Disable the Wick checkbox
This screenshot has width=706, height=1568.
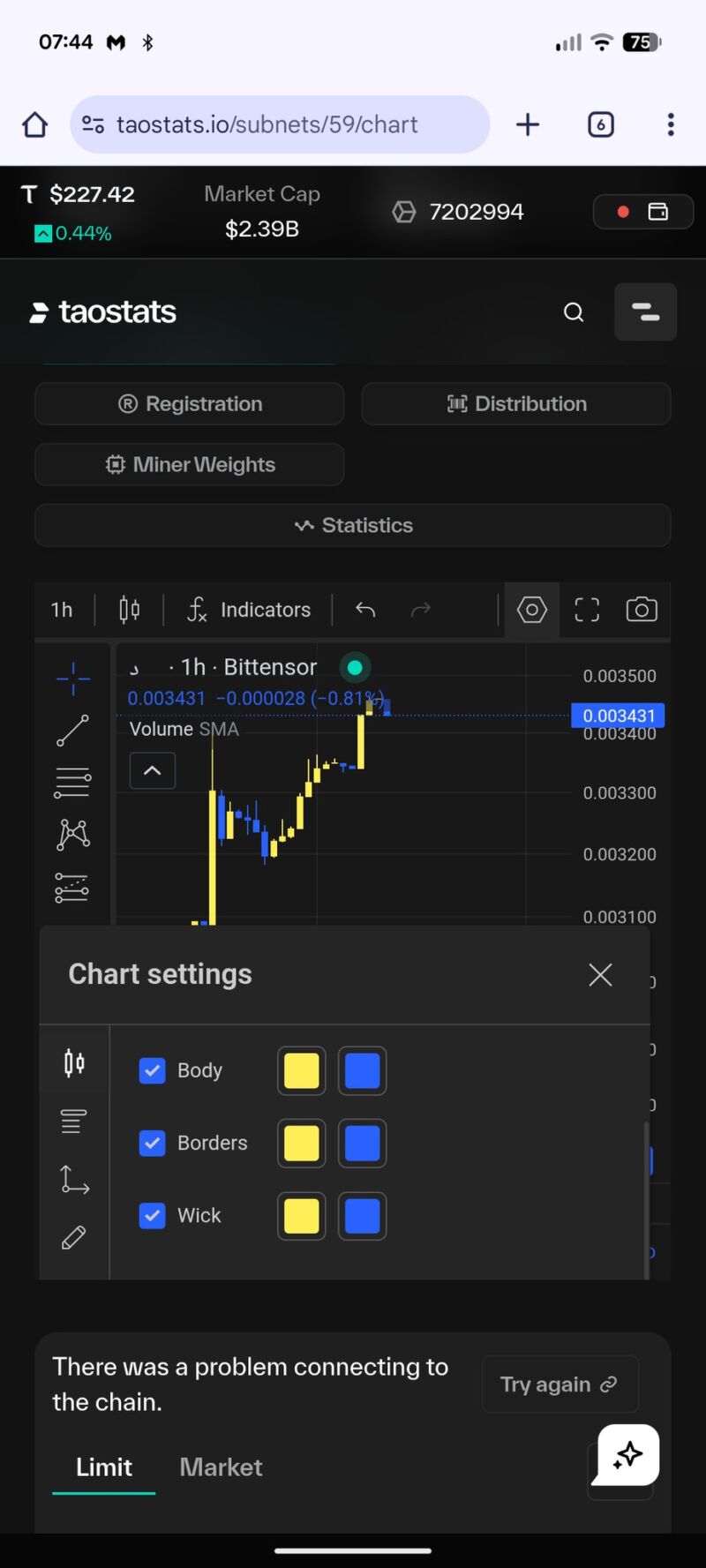[x=153, y=1215]
